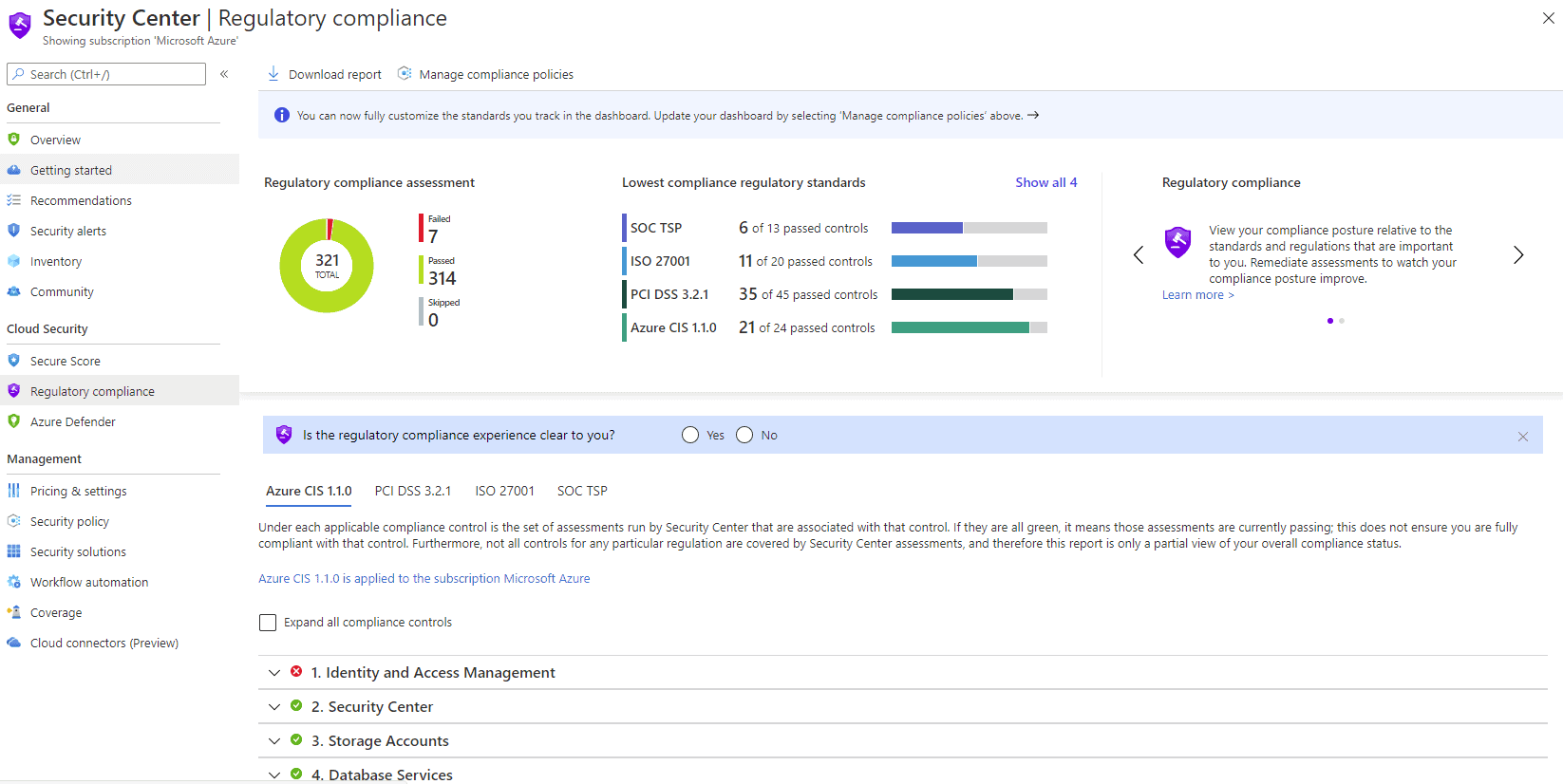Viewport: 1563px width, 784px height.
Task: Click the SOC TSP progress bar
Action: point(970,228)
